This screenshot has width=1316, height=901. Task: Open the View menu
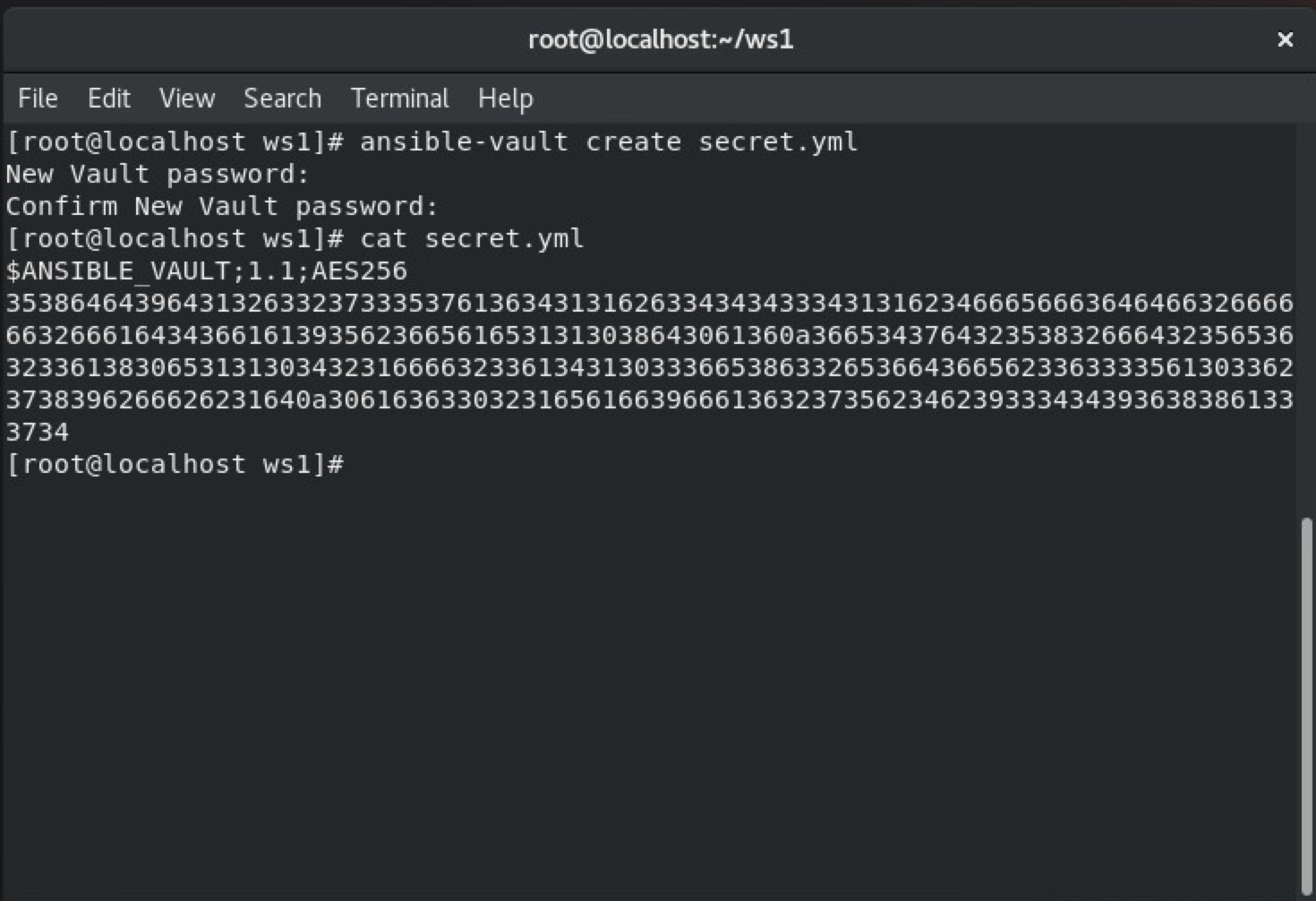coord(187,99)
